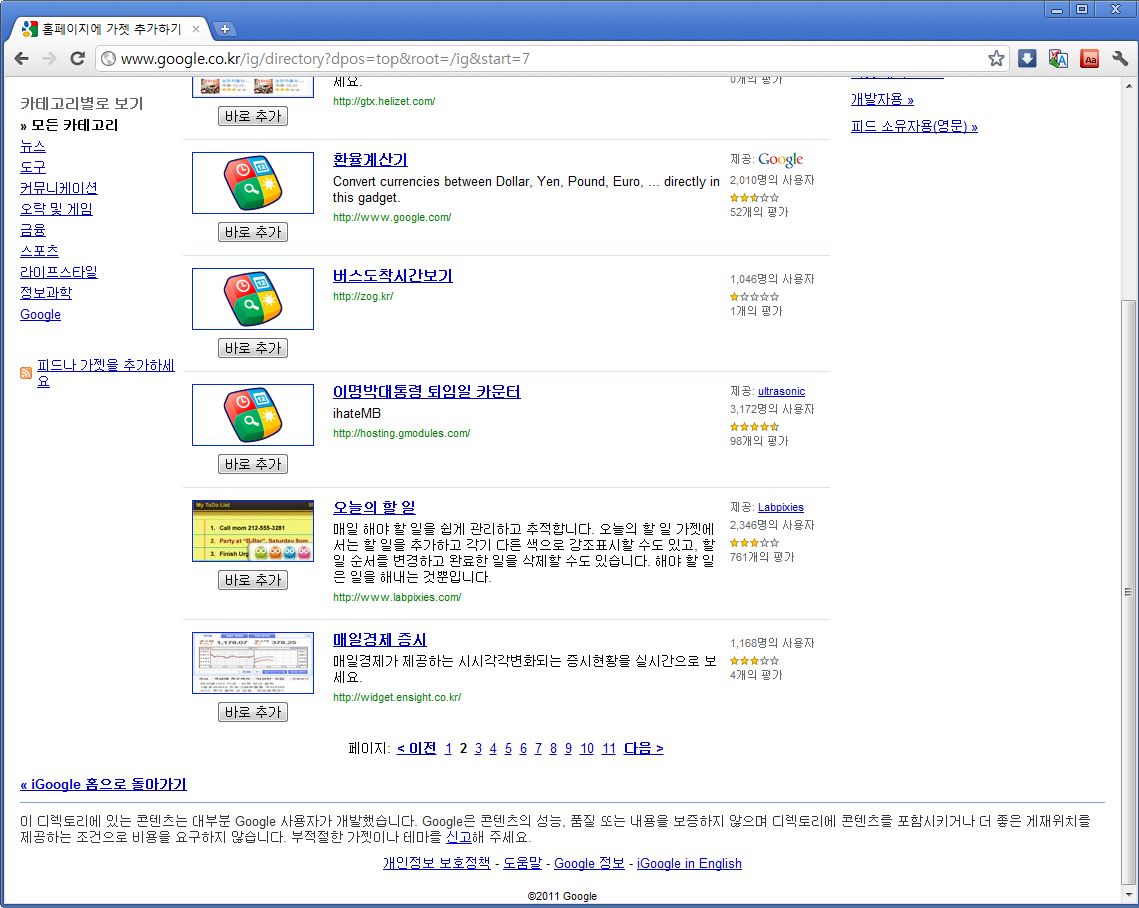1139x908 pixels.
Task: Click 바로 추가 under the gtx.helizet.com gadget
Action: coord(253,116)
